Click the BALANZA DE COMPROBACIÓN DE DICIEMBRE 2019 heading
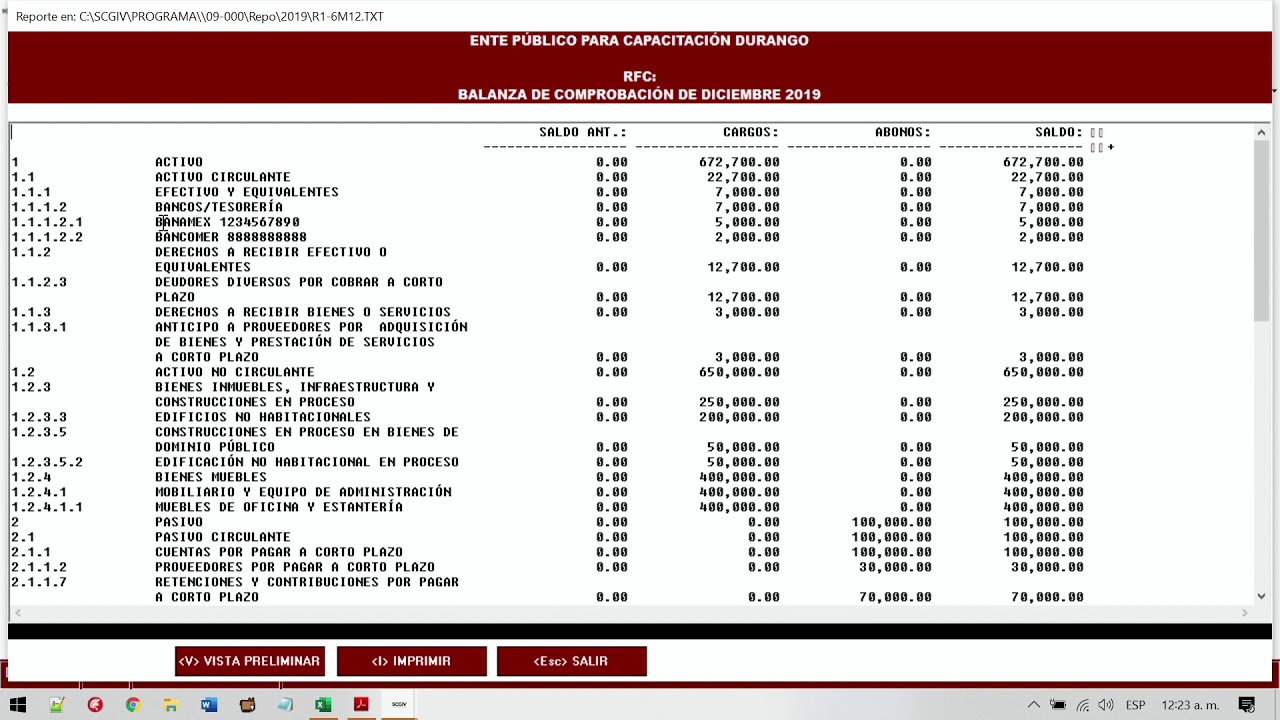The height and width of the screenshot is (720, 1280). (639, 94)
